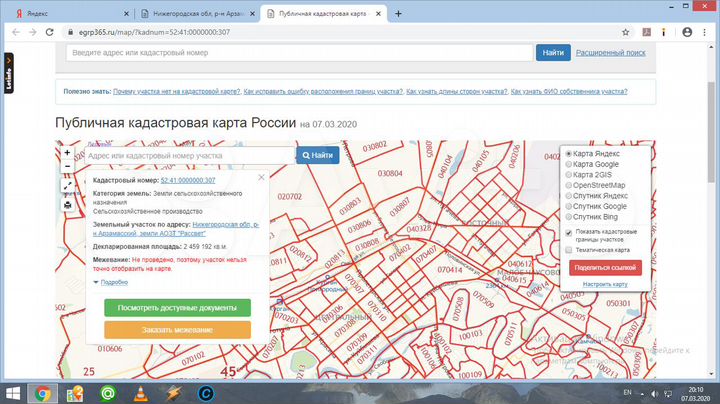Image resolution: width=720 pixels, height=404 pixels.
Task: Show hidden system tray icons
Action: coord(642,394)
